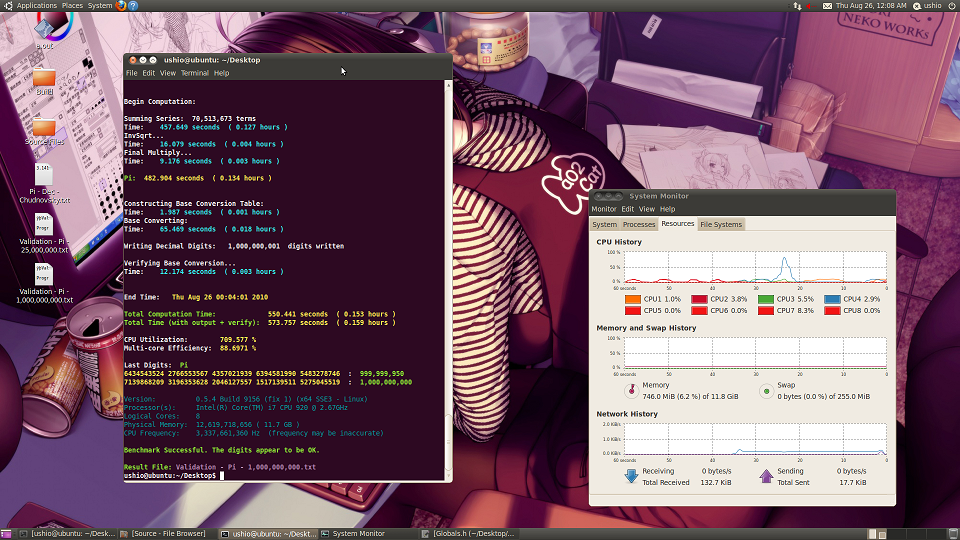The width and height of the screenshot is (960, 540).
Task: Open the Applications menu
Action: point(36,6)
